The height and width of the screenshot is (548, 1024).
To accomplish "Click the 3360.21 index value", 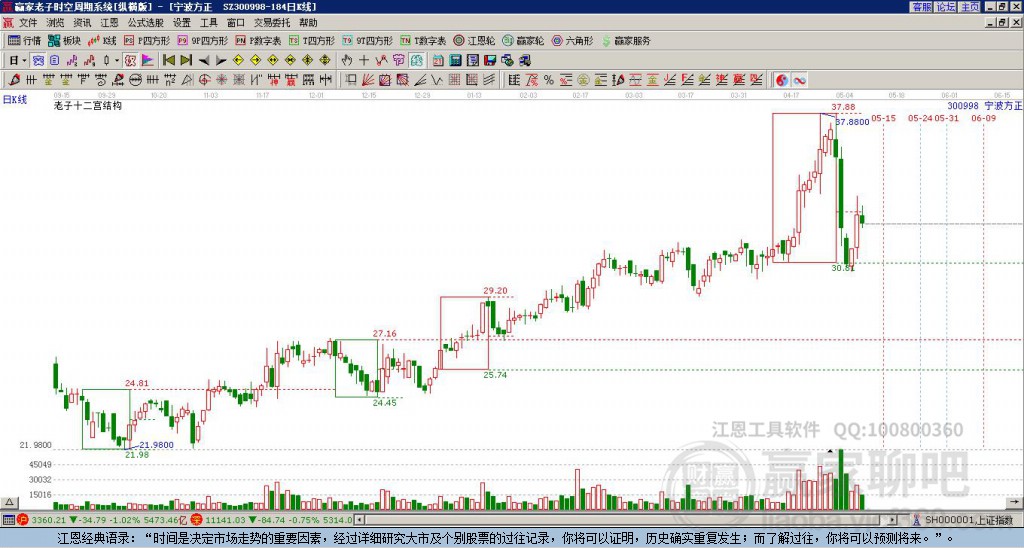I will click(48, 520).
